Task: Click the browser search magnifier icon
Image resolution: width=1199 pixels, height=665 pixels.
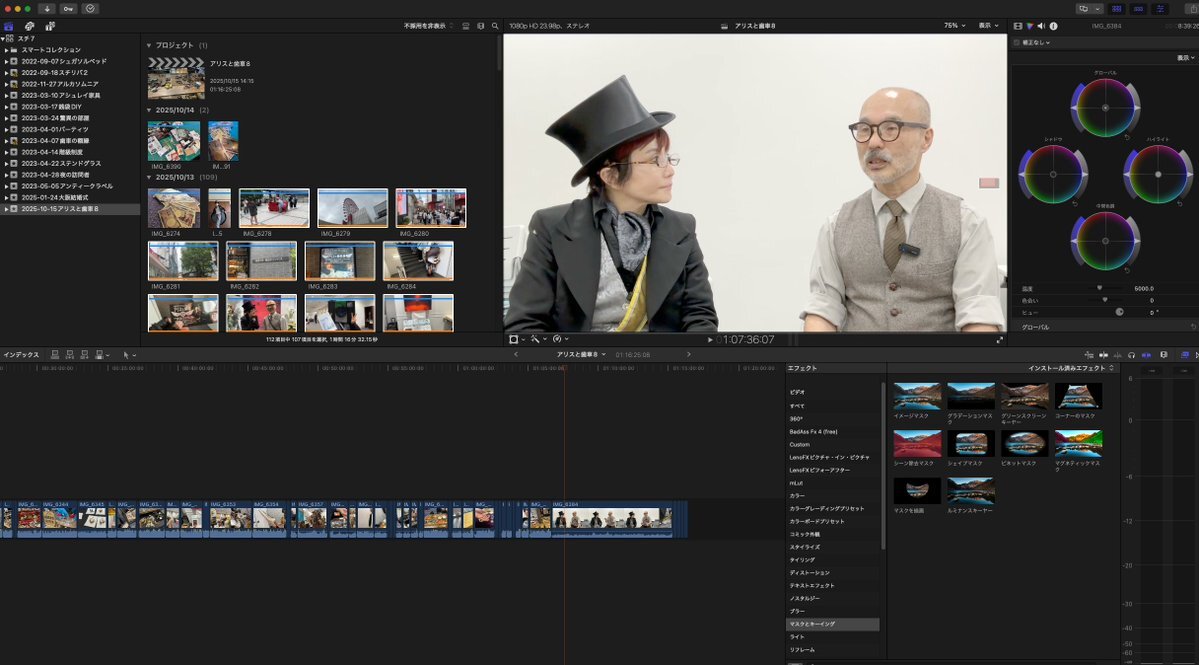Action: coord(495,26)
